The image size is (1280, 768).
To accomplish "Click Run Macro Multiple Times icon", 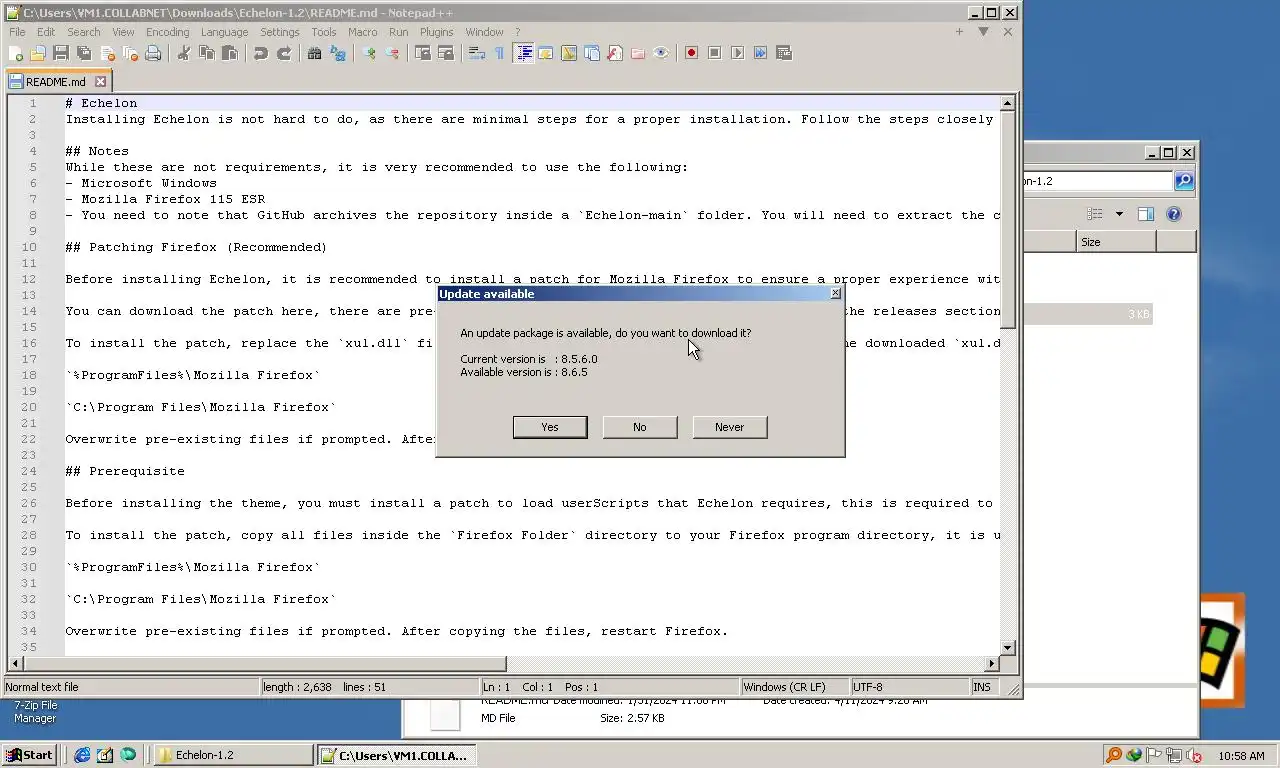I will (760, 53).
